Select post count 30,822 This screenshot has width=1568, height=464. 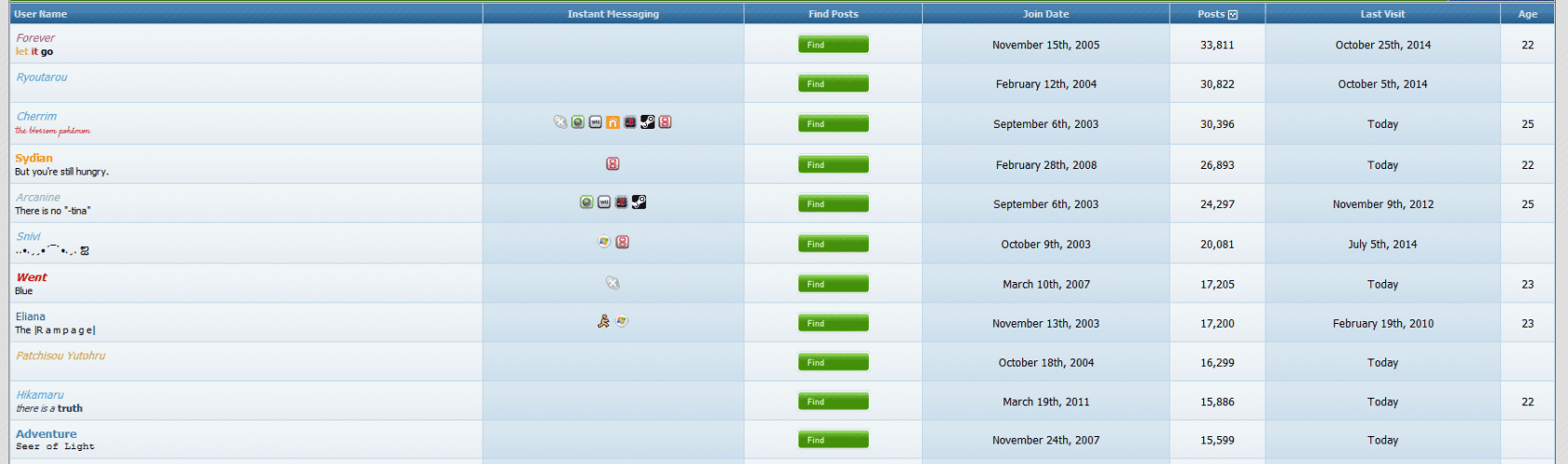click(1217, 84)
